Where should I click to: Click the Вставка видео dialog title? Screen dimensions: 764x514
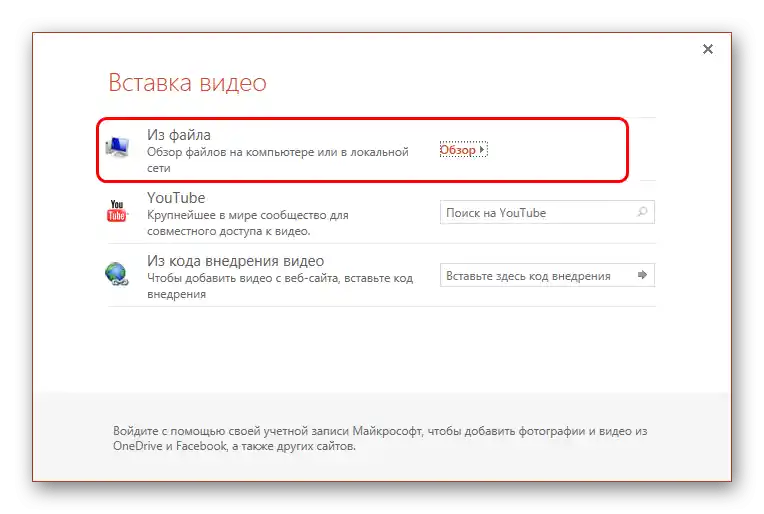point(188,82)
